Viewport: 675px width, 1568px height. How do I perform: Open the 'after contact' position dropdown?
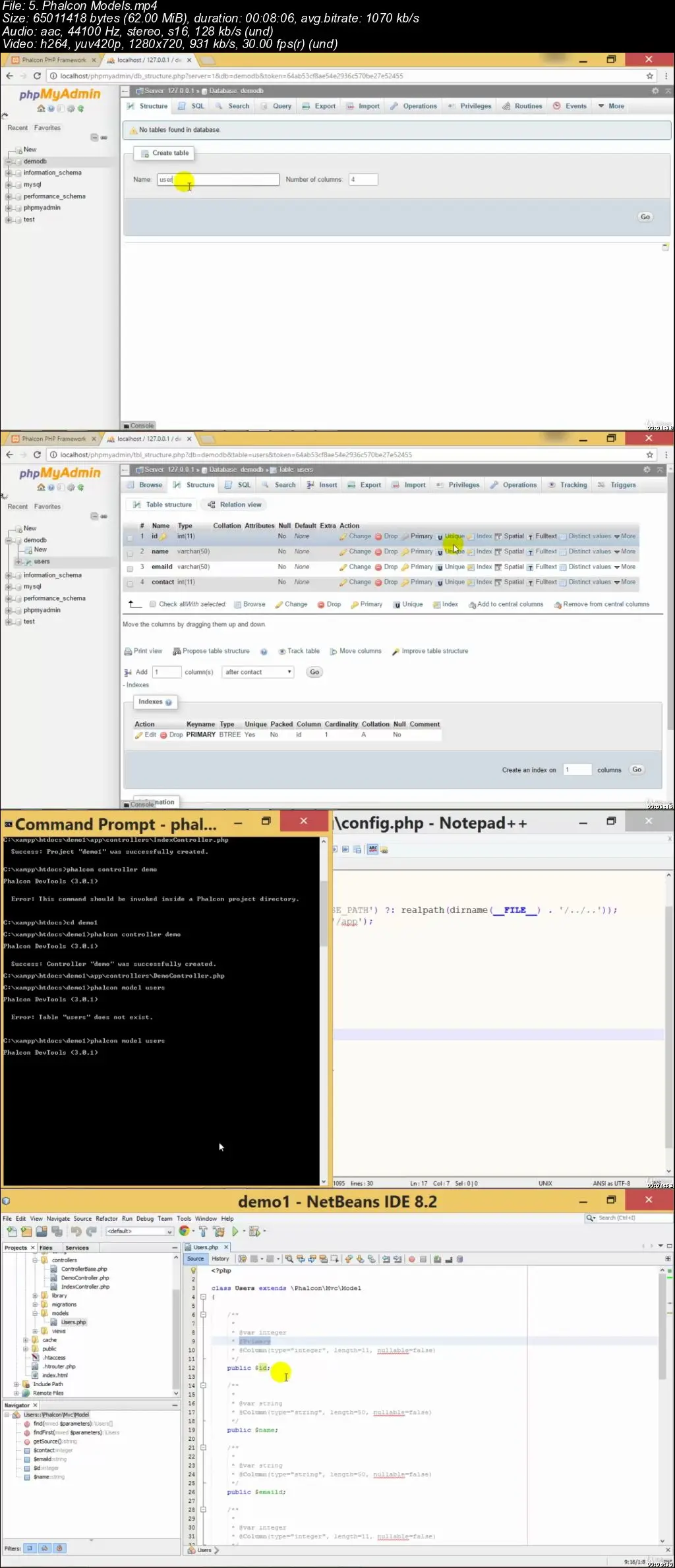(x=258, y=672)
